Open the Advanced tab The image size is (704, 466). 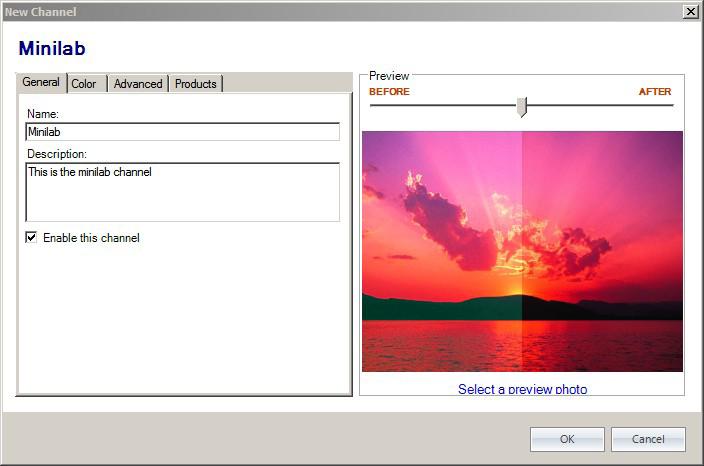coord(138,84)
